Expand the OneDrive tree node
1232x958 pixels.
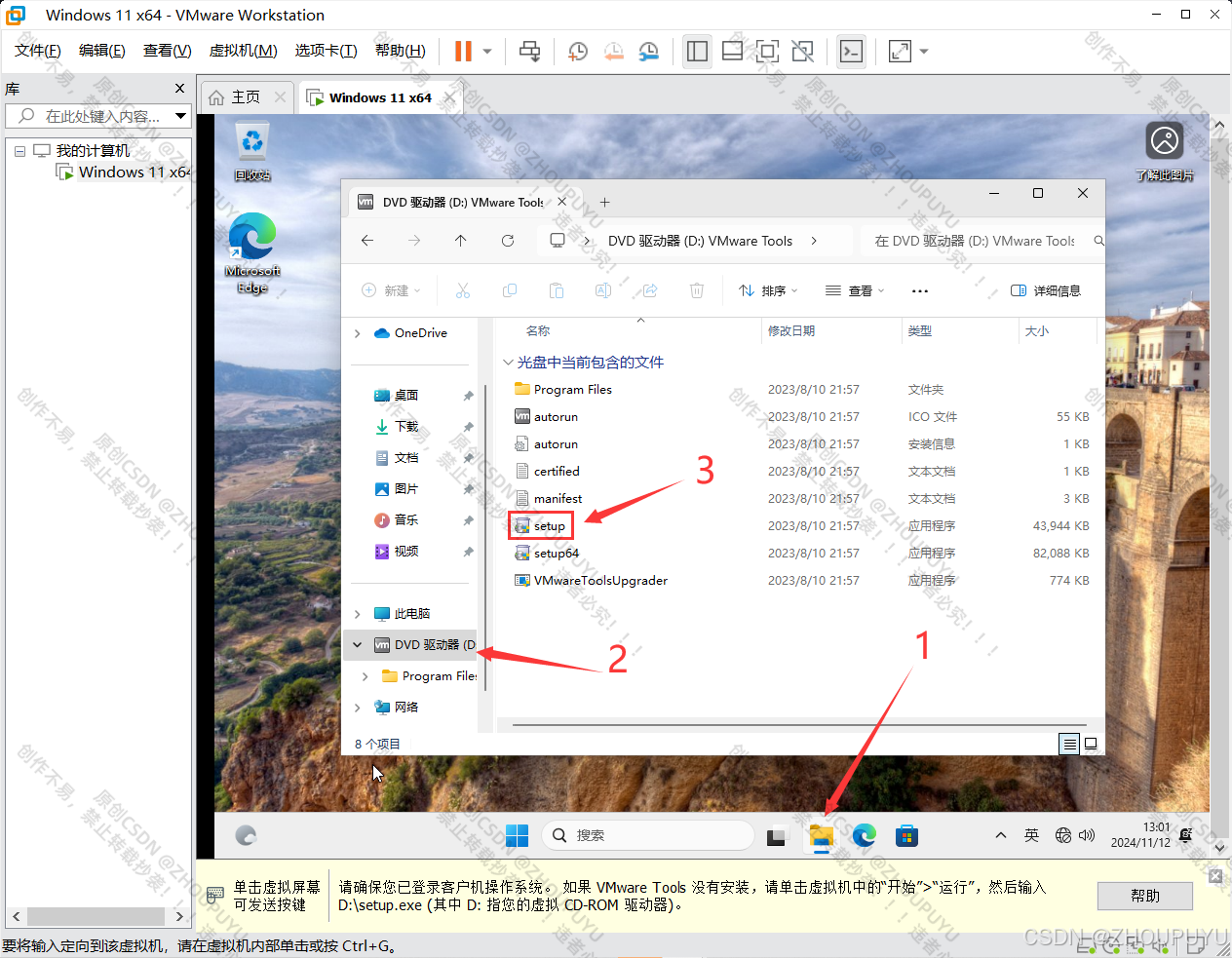358,333
